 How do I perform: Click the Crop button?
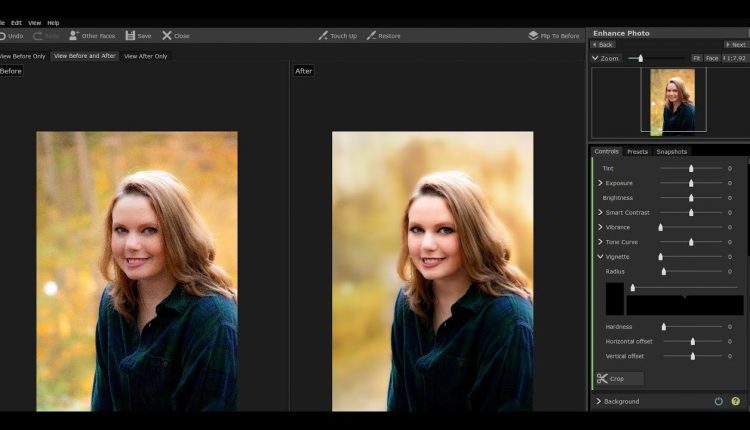point(620,379)
